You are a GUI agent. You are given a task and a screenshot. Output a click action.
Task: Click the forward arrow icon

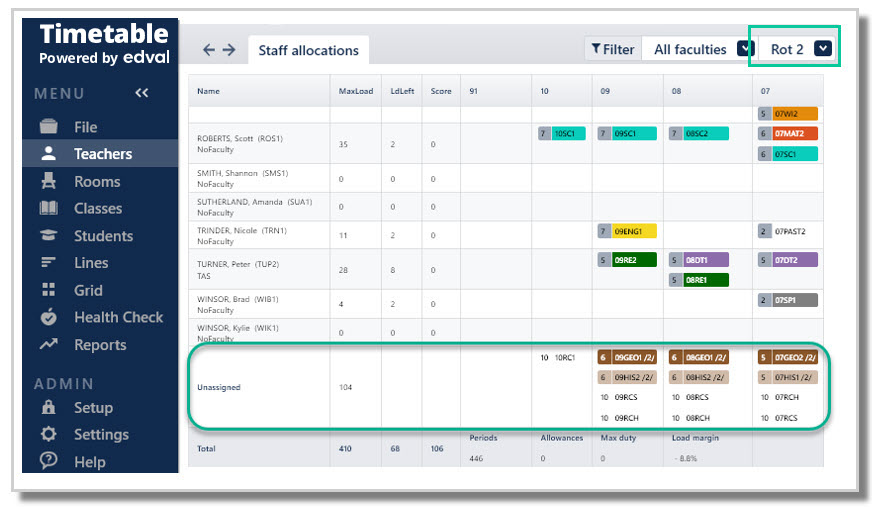tap(229, 50)
